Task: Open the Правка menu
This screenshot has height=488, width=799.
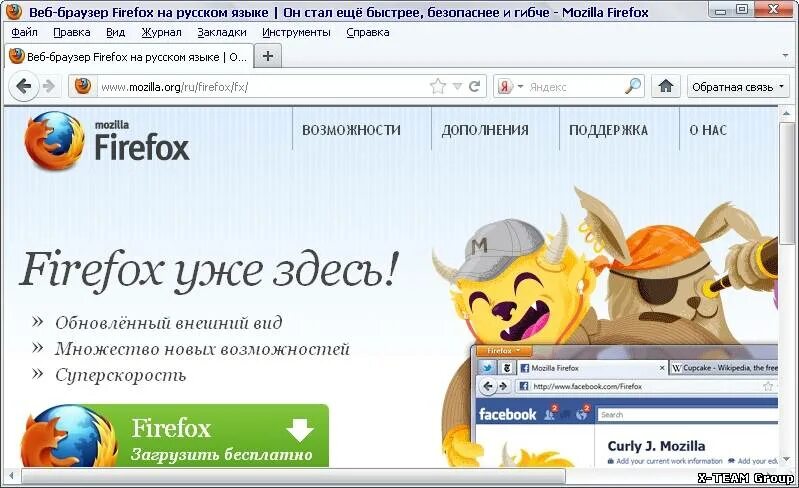Action: pyautogui.click(x=72, y=32)
